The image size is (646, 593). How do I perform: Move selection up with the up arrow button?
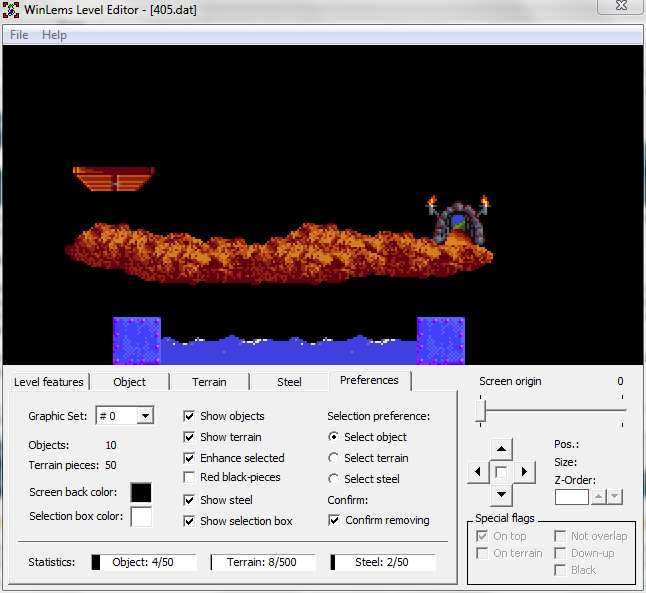pyautogui.click(x=501, y=449)
